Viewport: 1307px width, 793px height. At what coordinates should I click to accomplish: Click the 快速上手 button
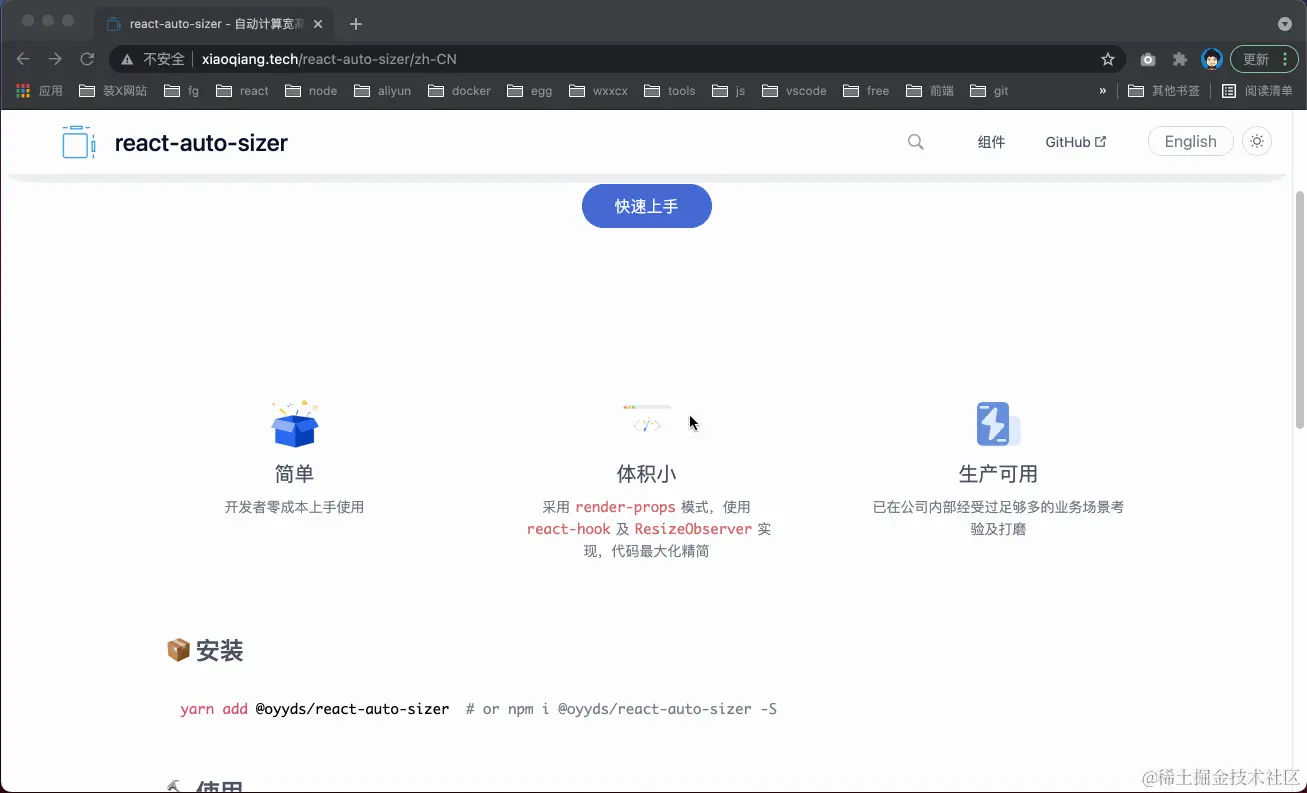point(647,206)
